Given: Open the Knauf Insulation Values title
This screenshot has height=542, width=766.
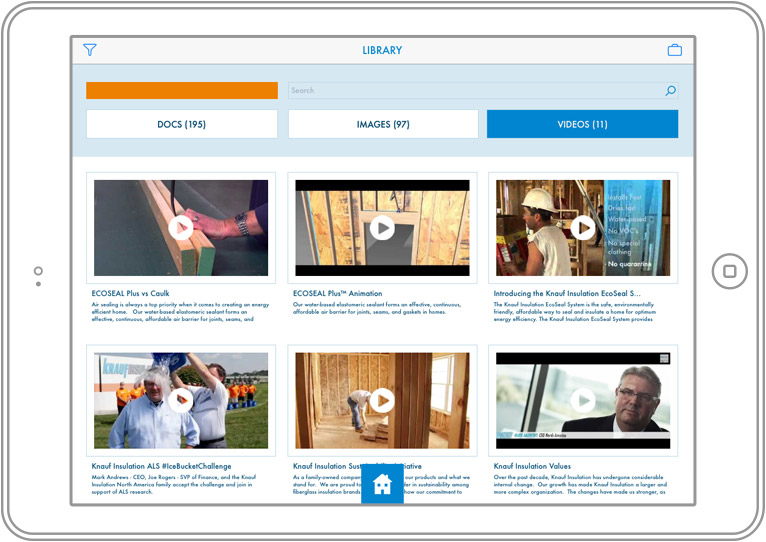Looking at the screenshot, I should tap(532, 466).
